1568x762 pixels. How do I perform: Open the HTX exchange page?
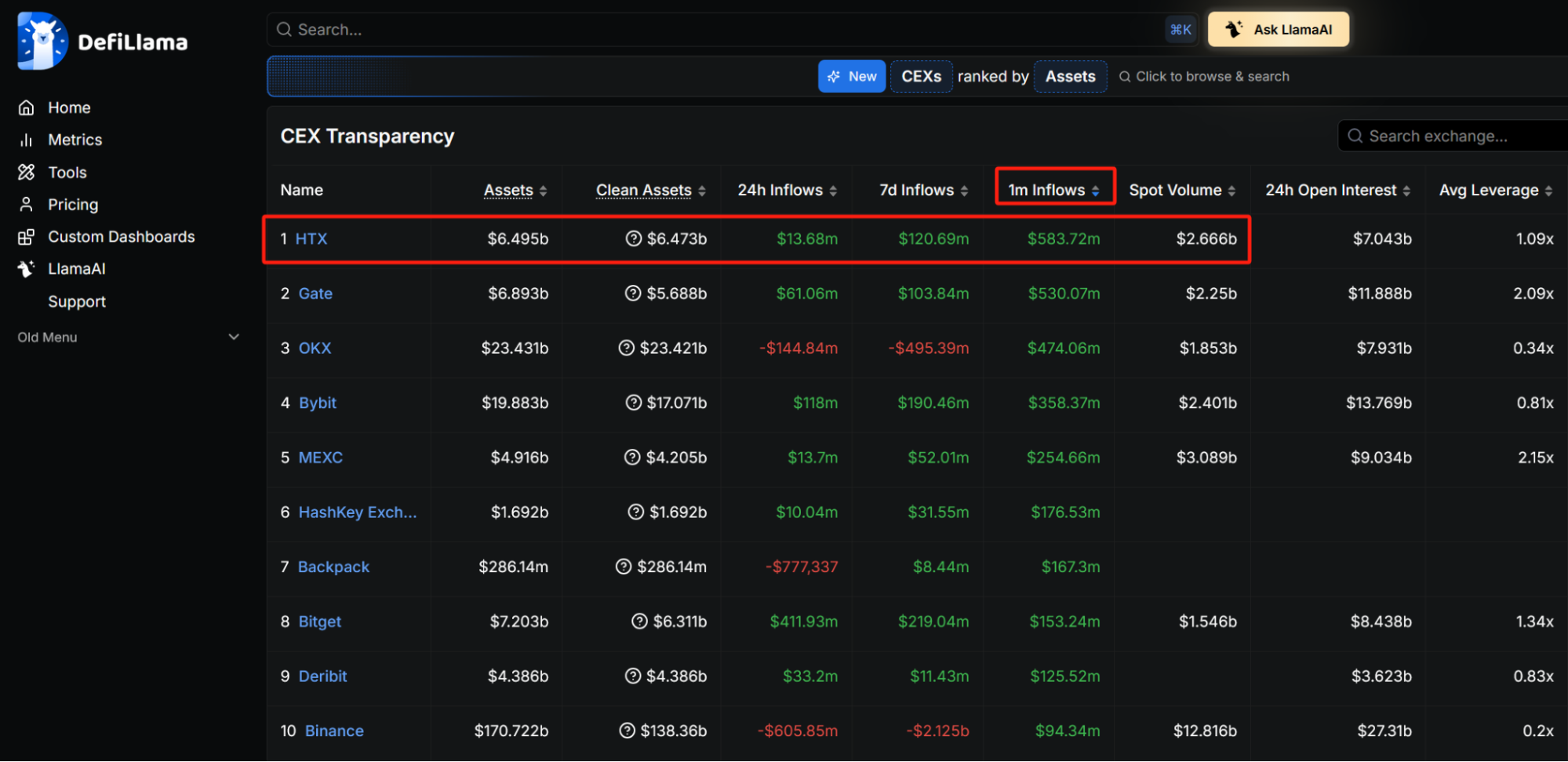[311, 239]
